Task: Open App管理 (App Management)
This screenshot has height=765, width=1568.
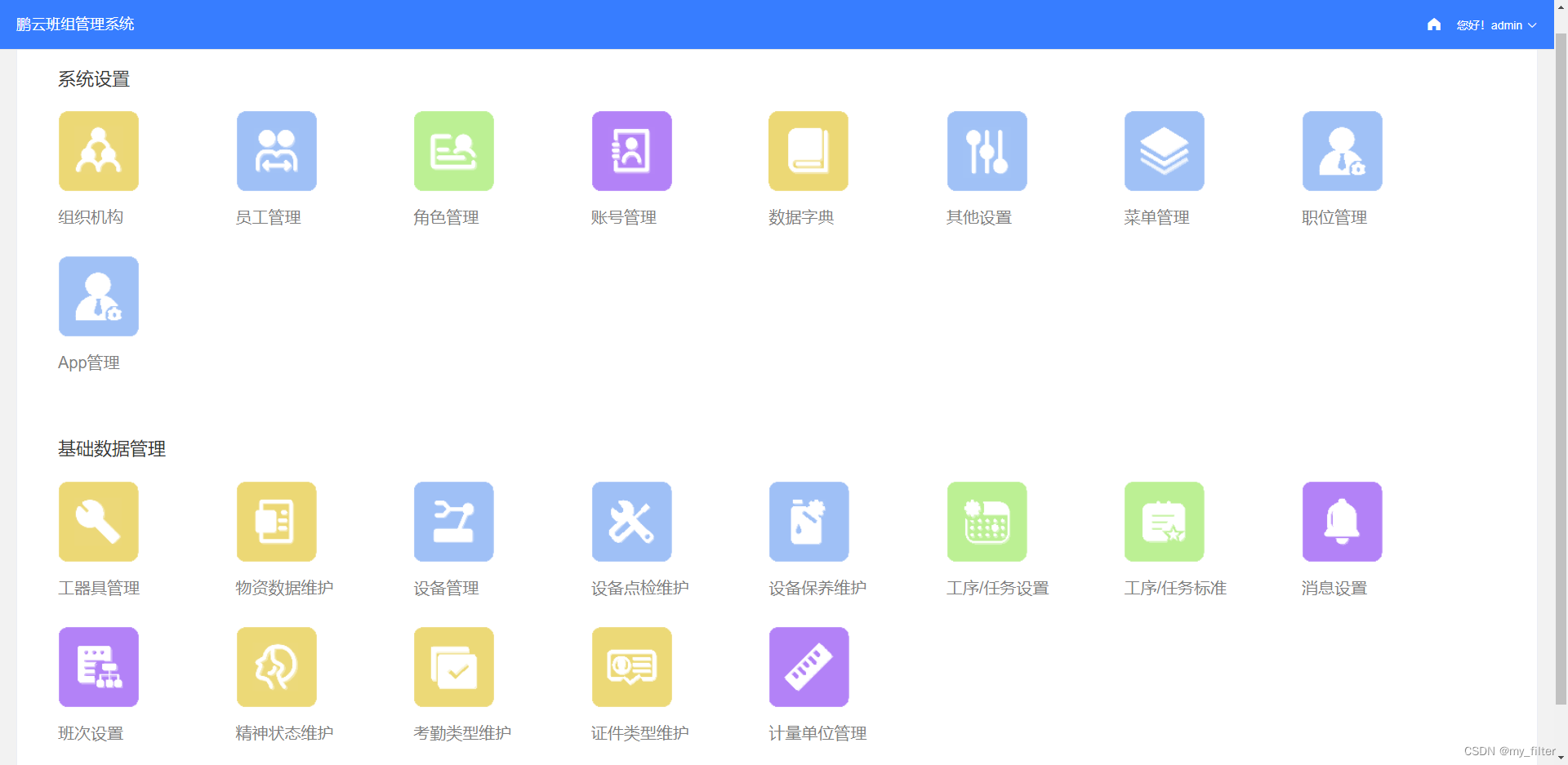Action: [x=98, y=296]
